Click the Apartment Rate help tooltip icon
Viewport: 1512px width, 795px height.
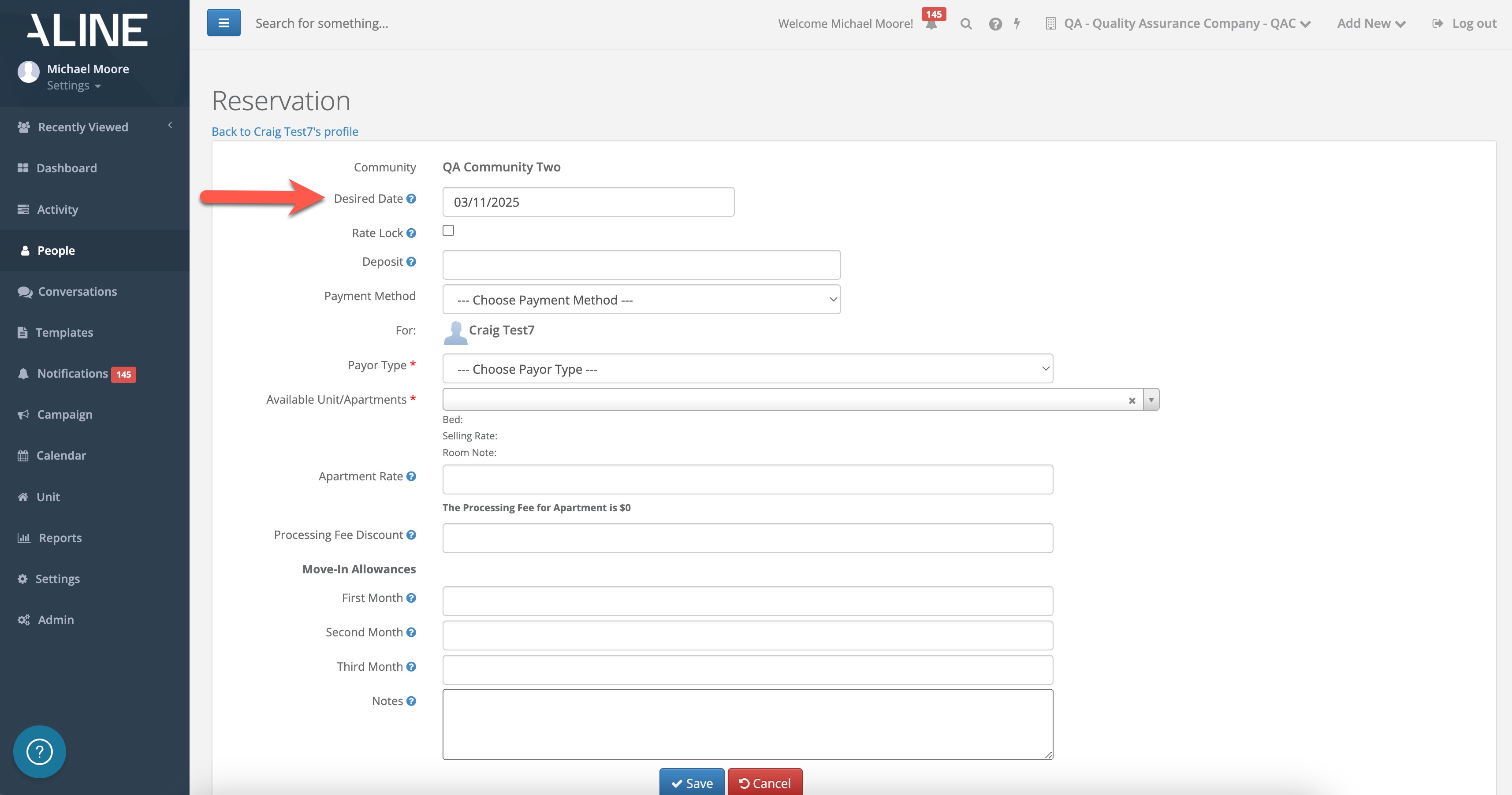(411, 476)
